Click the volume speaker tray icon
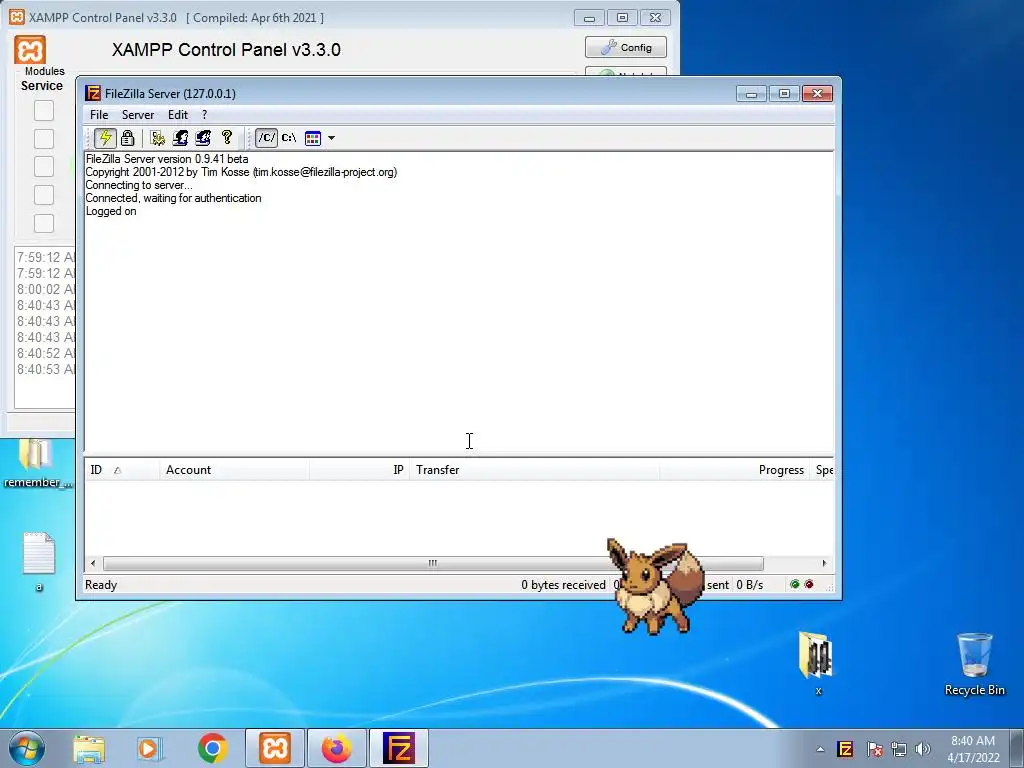 coord(922,749)
